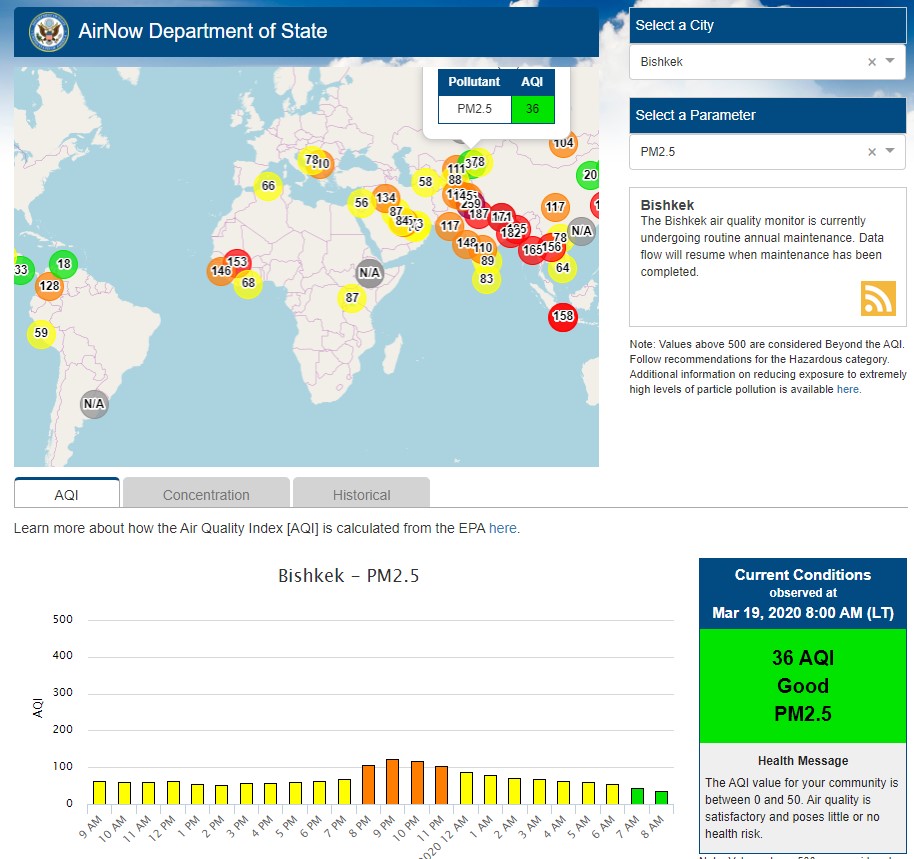Click the green 18 map marker
Image resolution: width=914 pixels, height=859 pixels.
pos(64,265)
